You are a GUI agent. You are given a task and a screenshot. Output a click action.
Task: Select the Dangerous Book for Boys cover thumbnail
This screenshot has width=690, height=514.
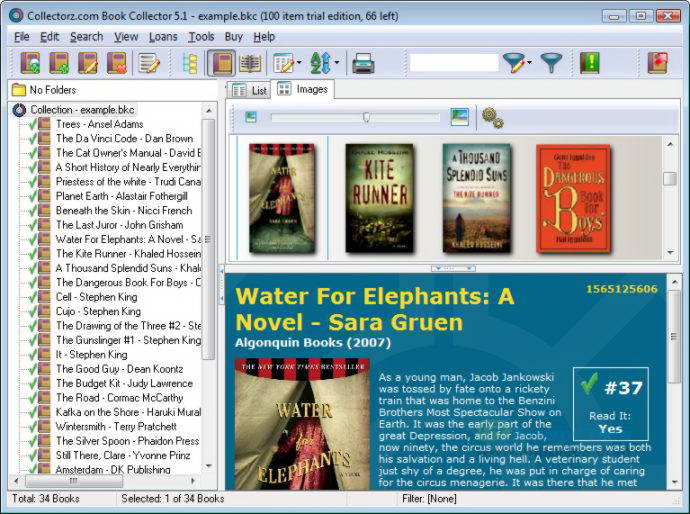pyautogui.click(x=573, y=198)
